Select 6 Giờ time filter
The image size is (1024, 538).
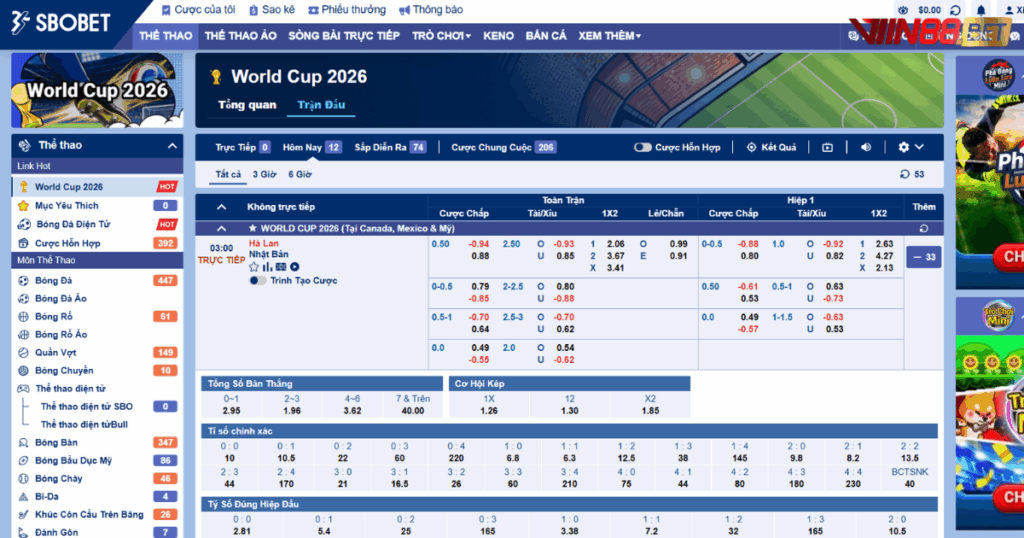[x=300, y=174]
